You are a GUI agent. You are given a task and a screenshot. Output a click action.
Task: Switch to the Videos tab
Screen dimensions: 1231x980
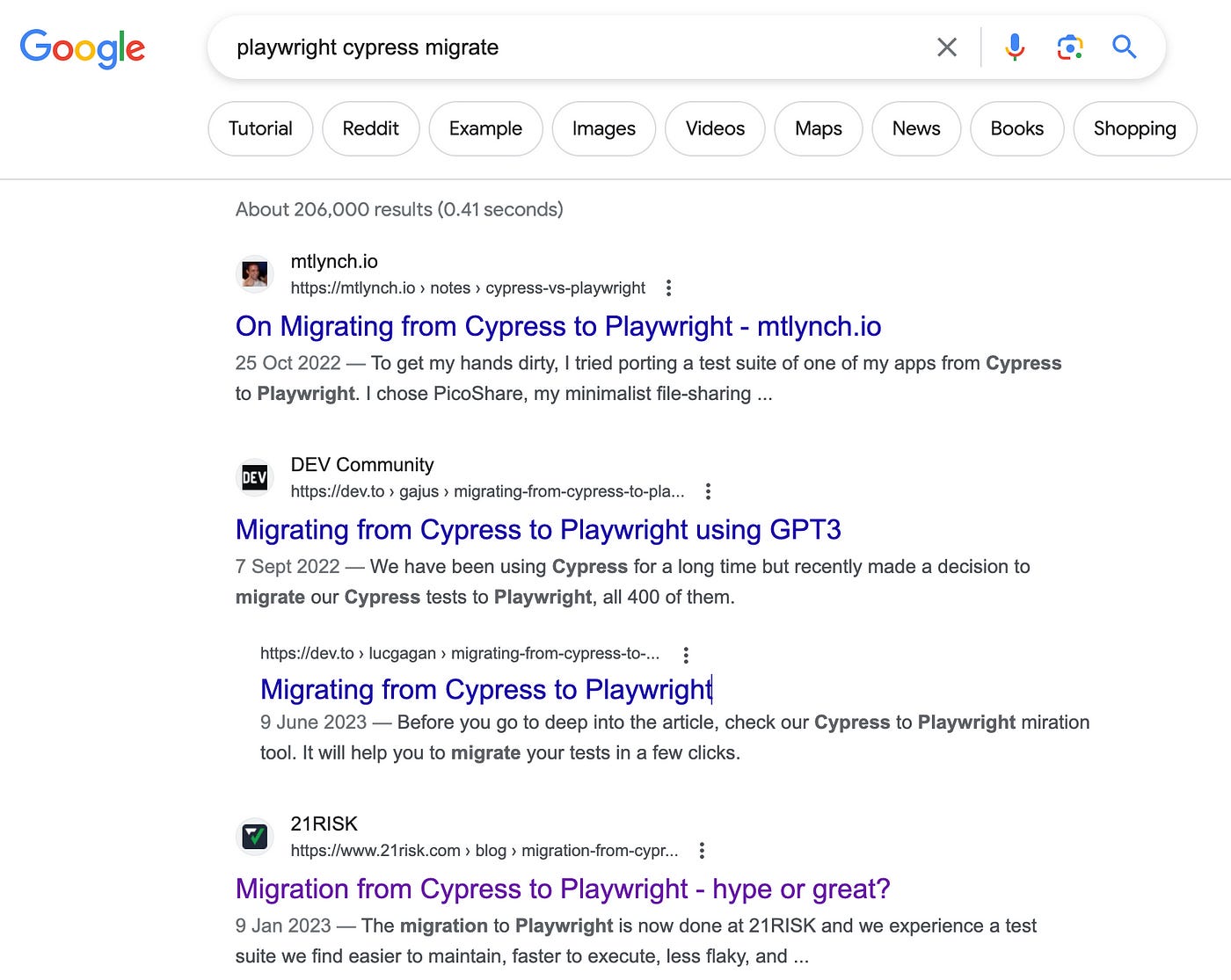[x=715, y=128]
